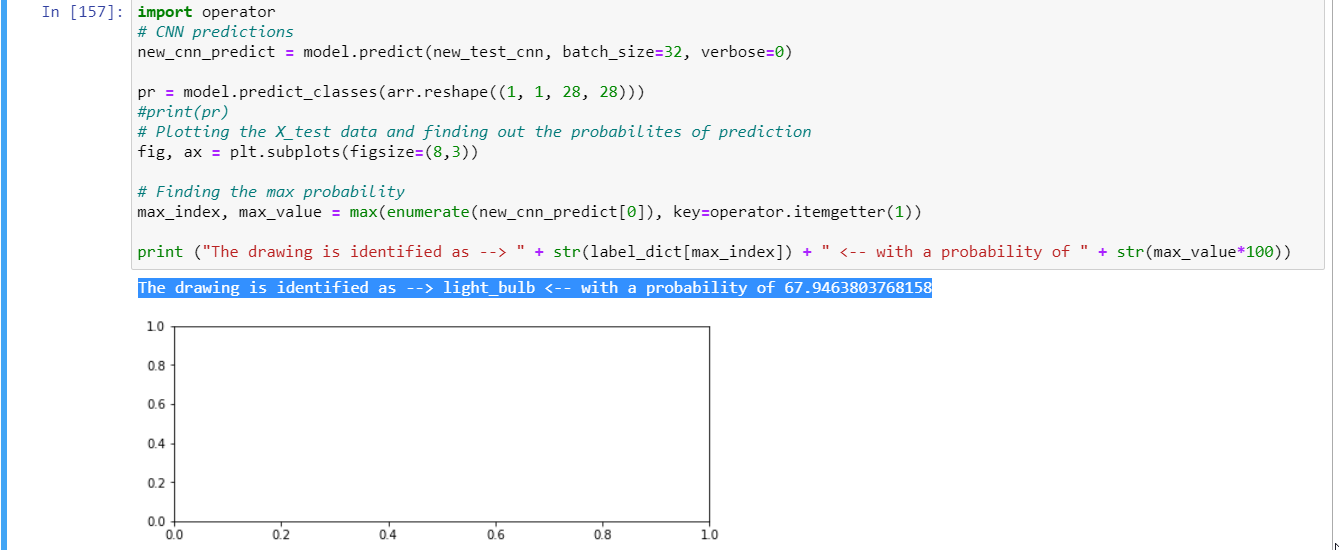The width and height of the screenshot is (1339, 550).
Task: Click the 0.4 x-axis tick label
Action: coord(388,535)
